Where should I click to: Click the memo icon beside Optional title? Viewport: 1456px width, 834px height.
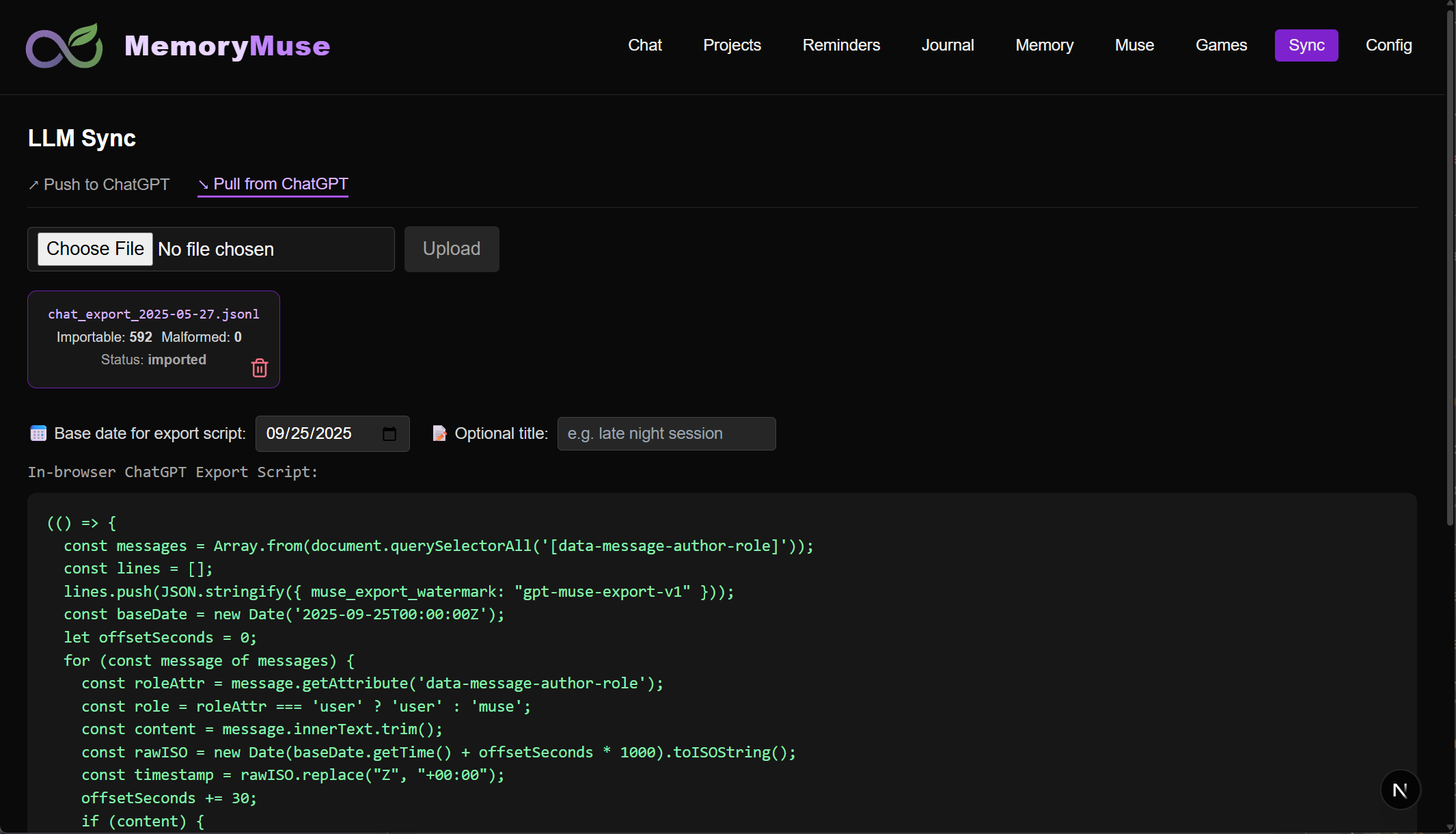[439, 433]
